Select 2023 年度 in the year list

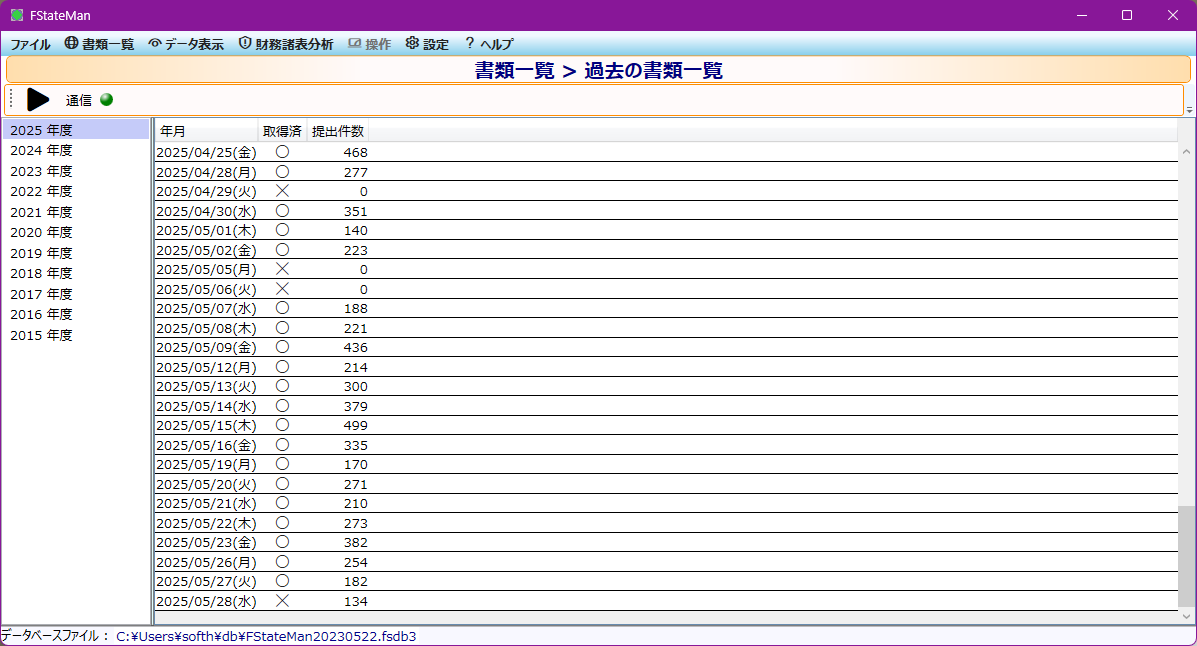point(76,171)
